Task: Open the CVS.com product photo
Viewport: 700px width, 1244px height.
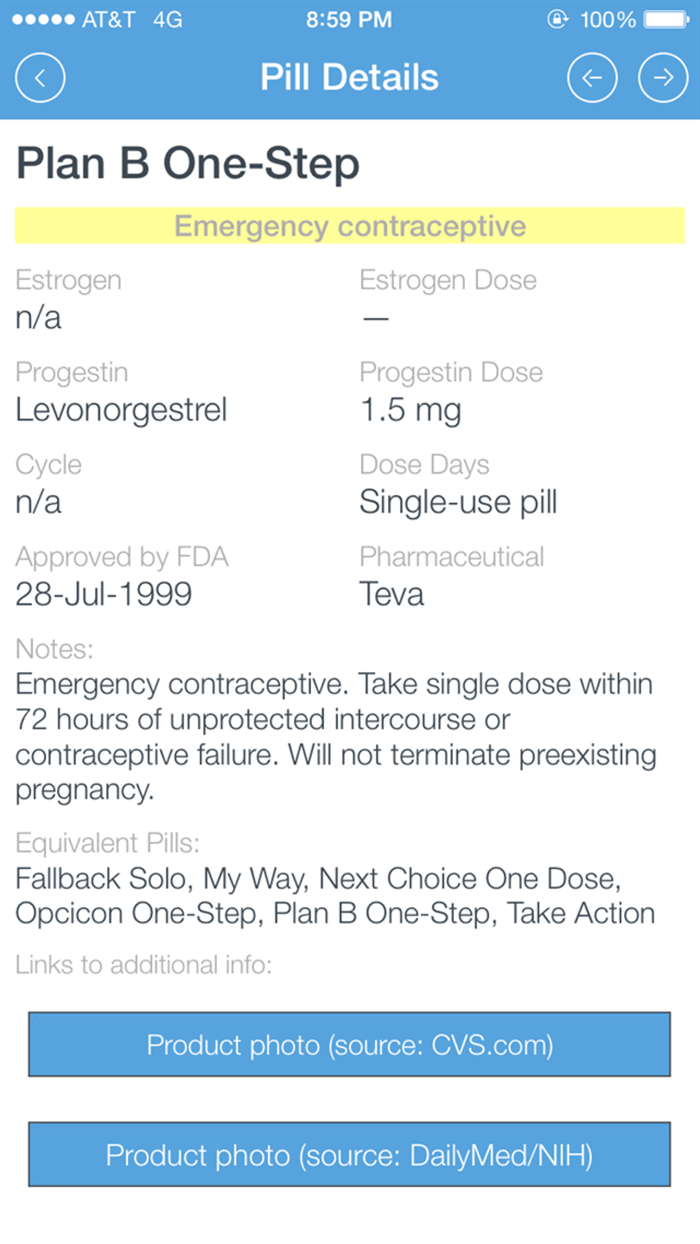Action: (349, 1044)
